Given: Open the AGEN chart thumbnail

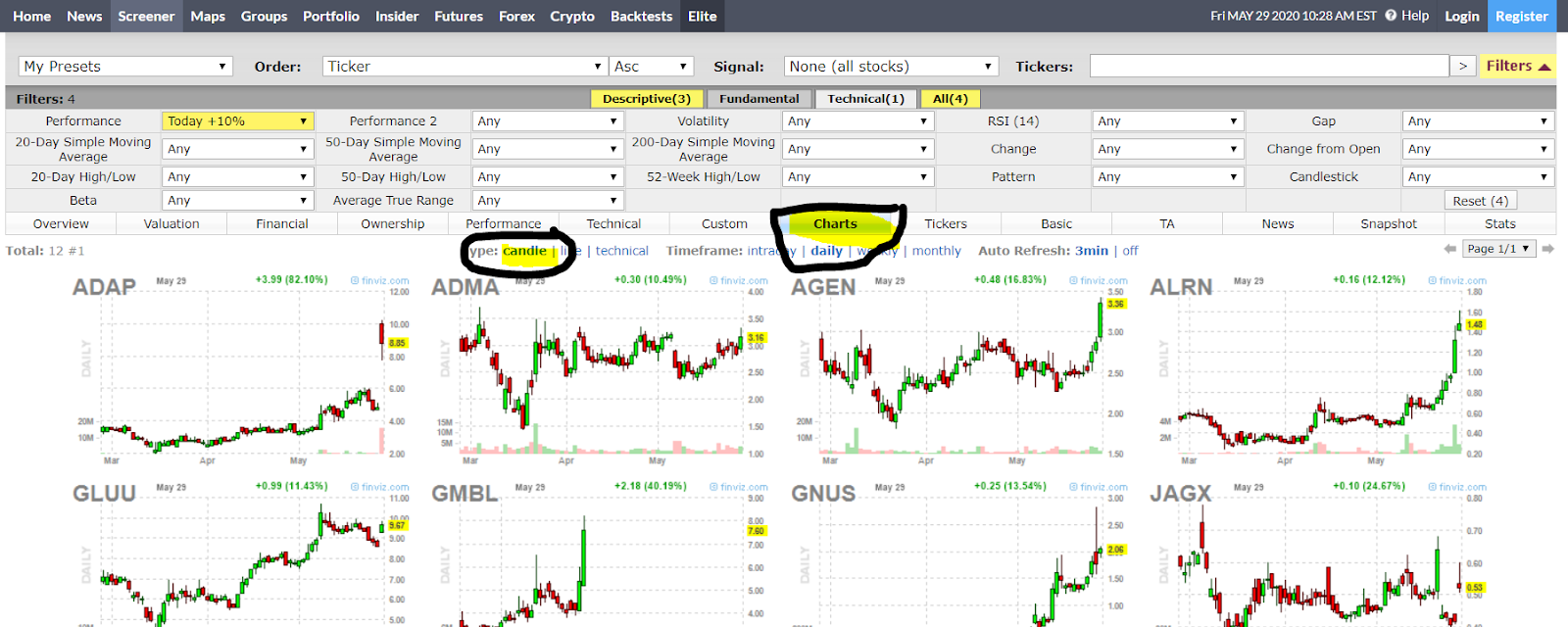Looking at the screenshot, I should [960, 370].
